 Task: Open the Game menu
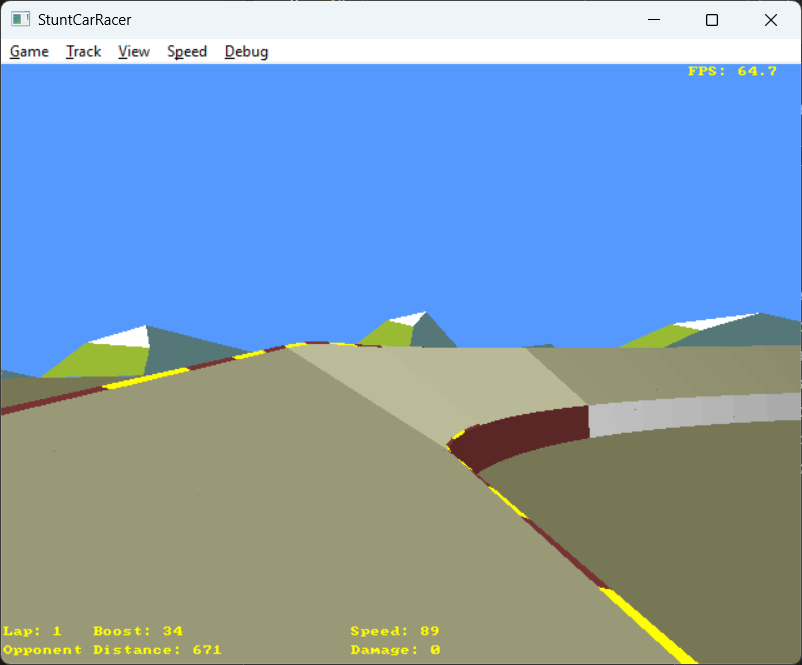point(29,52)
